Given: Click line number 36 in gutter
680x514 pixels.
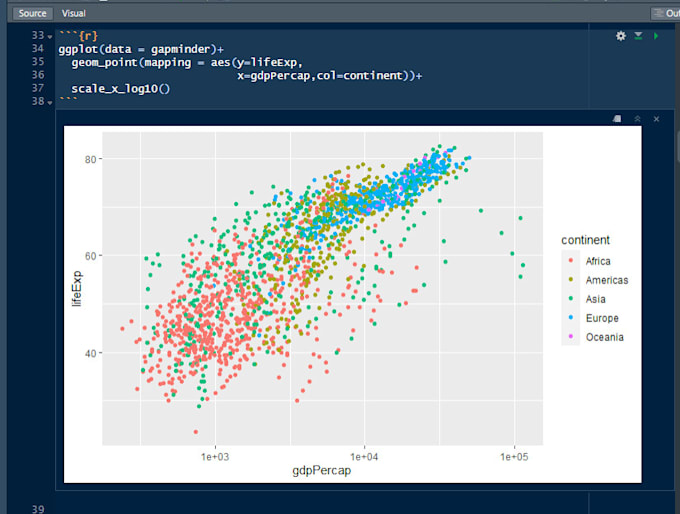Looking at the screenshot, I should (38, 75).
